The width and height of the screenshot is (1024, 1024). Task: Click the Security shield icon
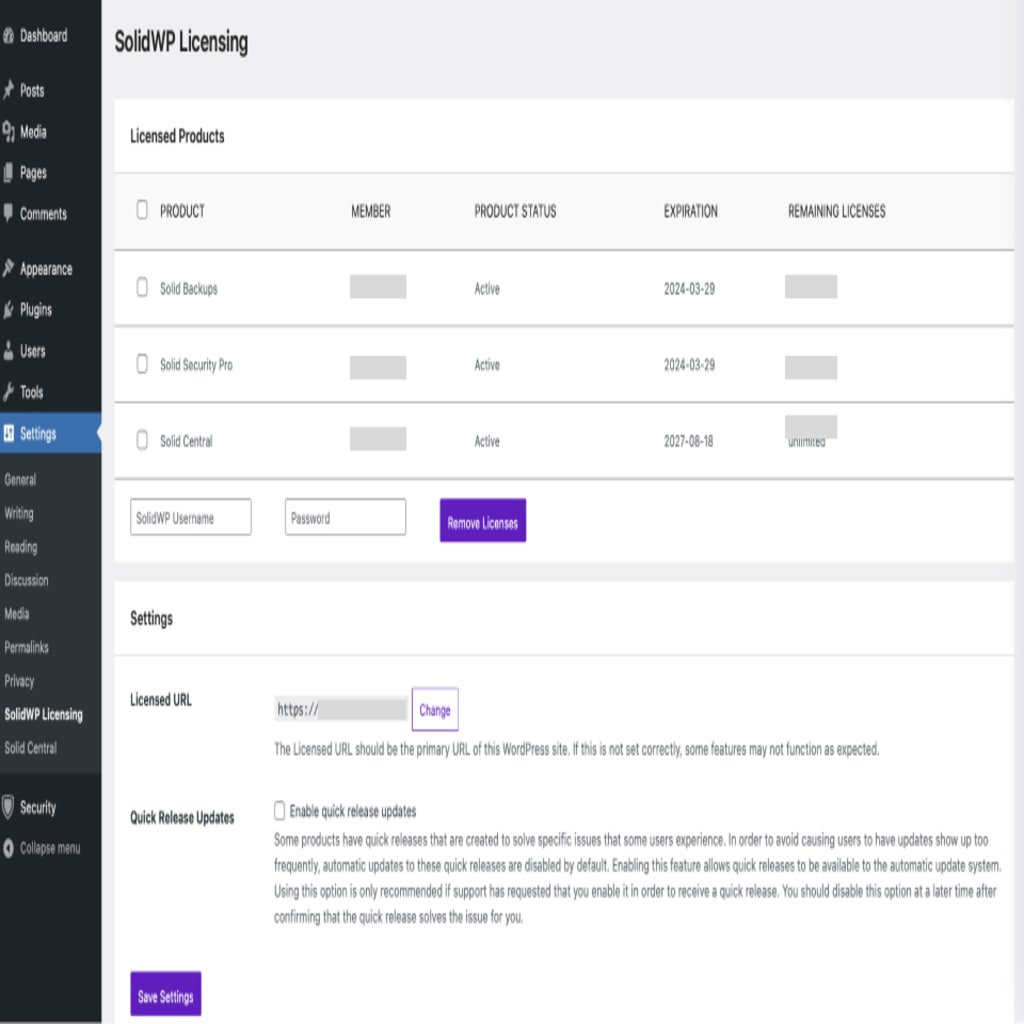tap(8, 807)
